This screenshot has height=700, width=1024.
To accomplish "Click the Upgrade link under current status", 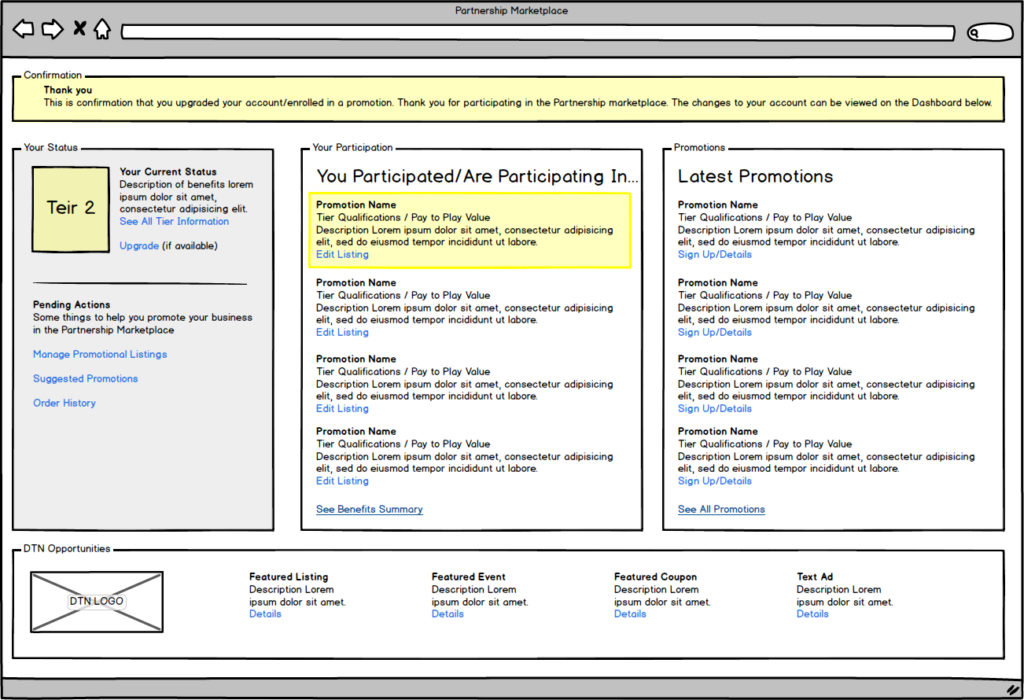I will tap(139, 246).
